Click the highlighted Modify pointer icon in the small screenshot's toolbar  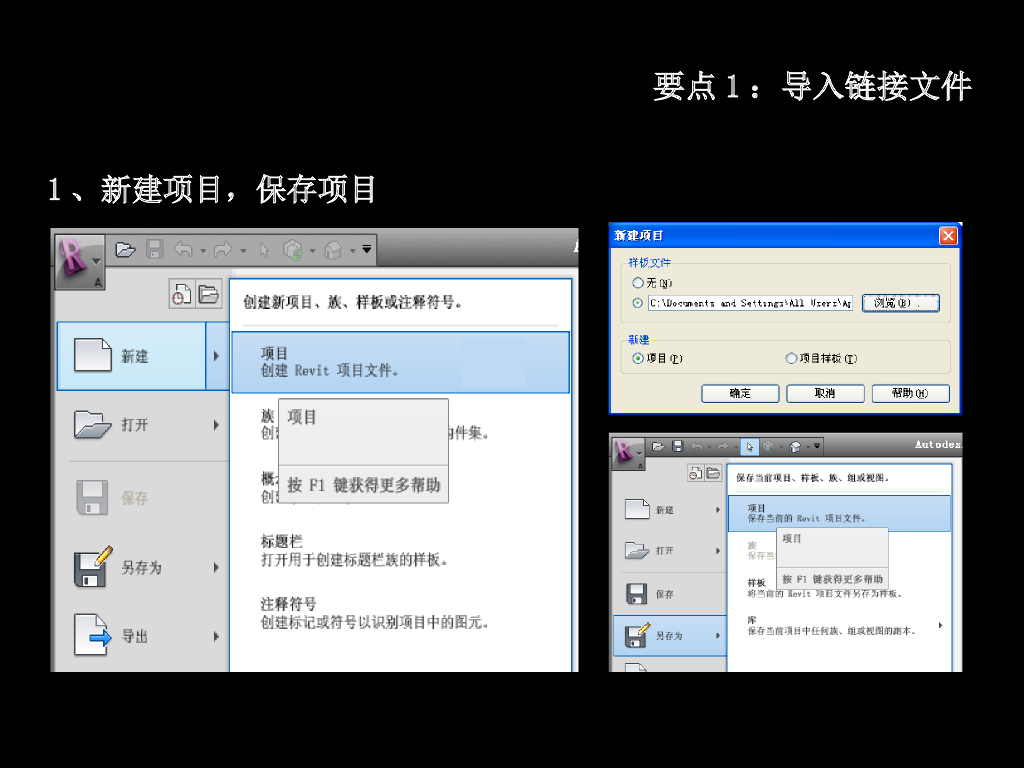point(749,447)
